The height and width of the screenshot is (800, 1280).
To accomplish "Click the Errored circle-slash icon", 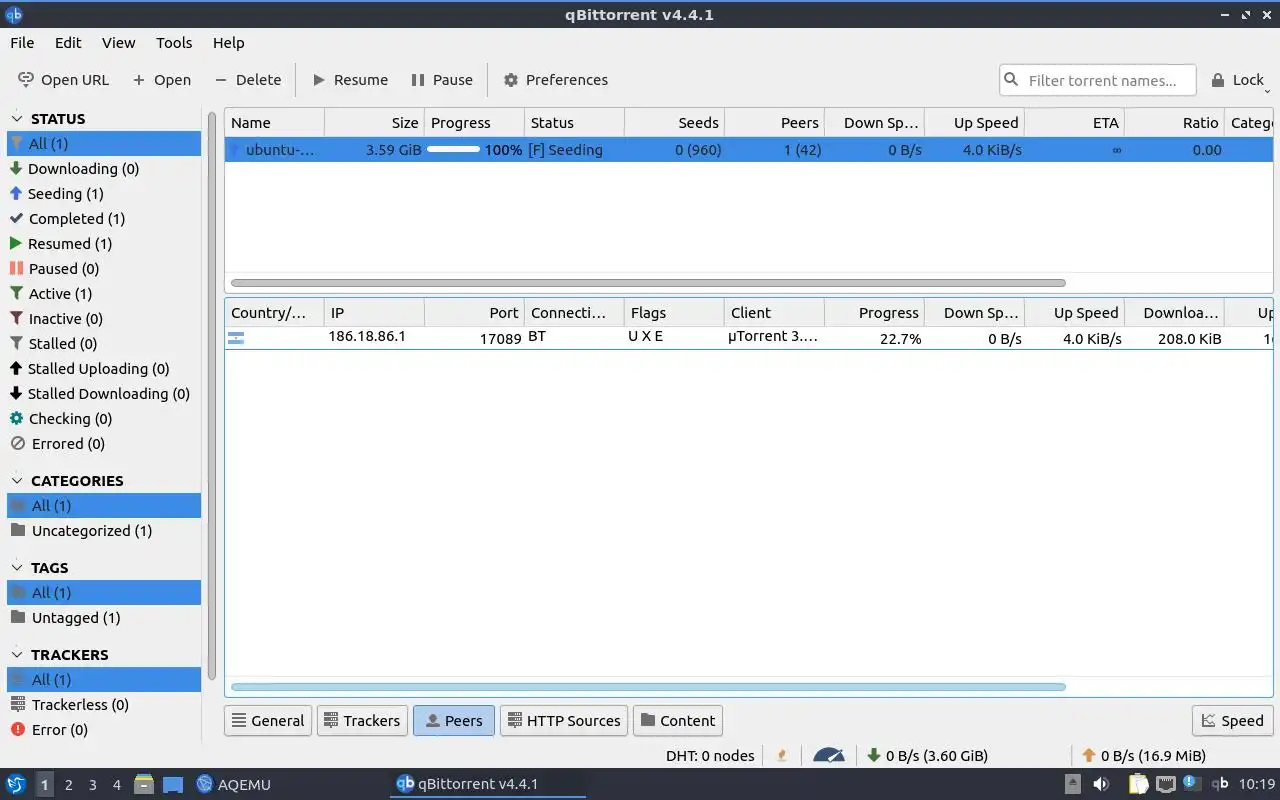I will 16,444.
